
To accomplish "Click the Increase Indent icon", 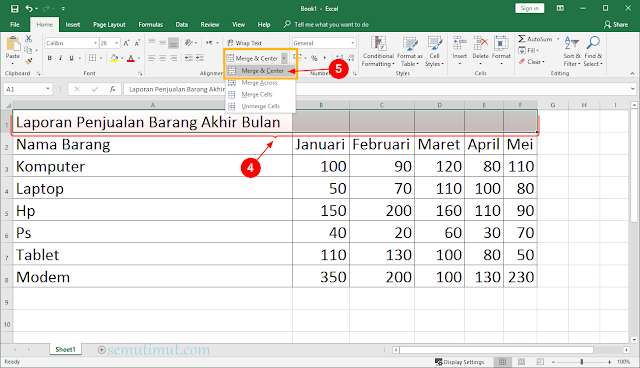I will [x=199, y=58].
